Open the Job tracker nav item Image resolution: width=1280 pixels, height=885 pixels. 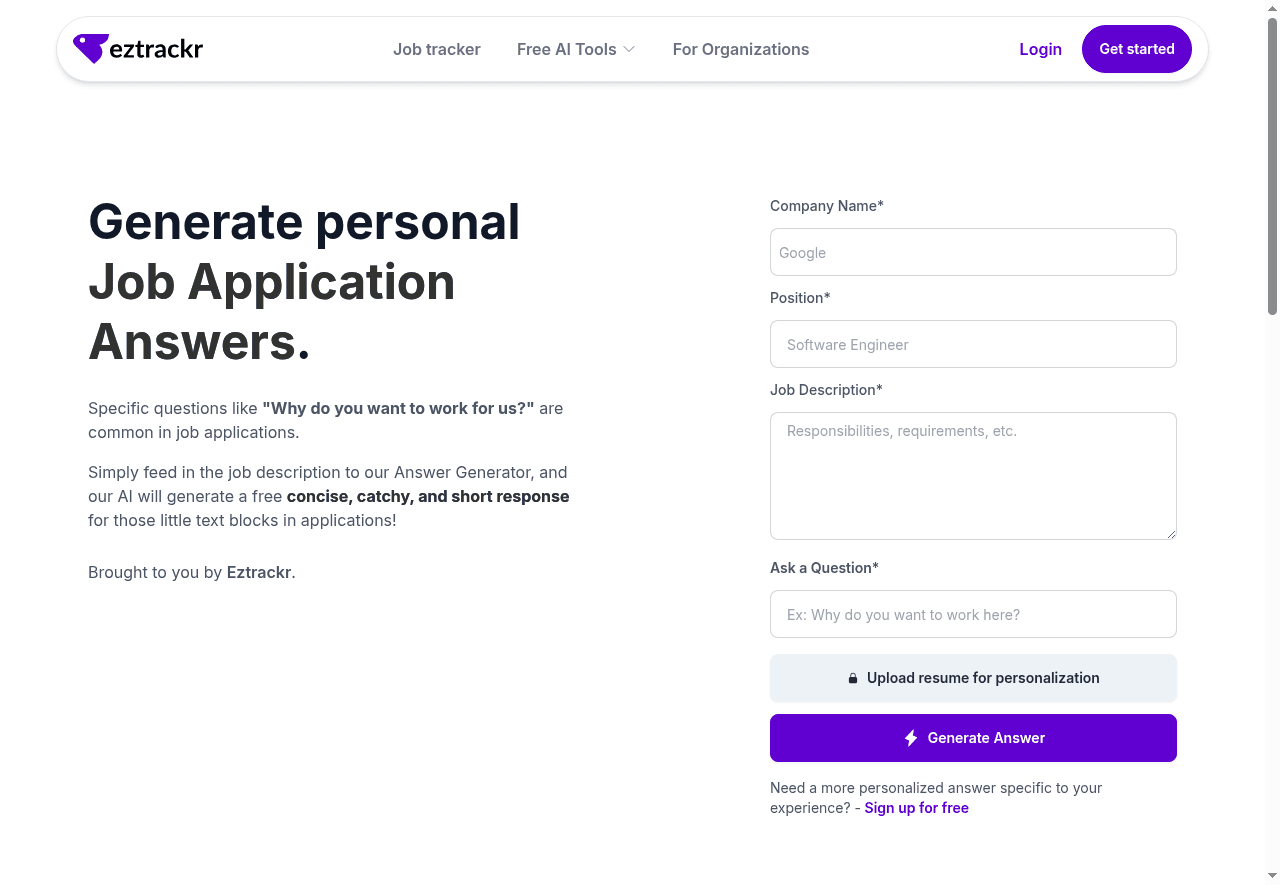(436, 49)
